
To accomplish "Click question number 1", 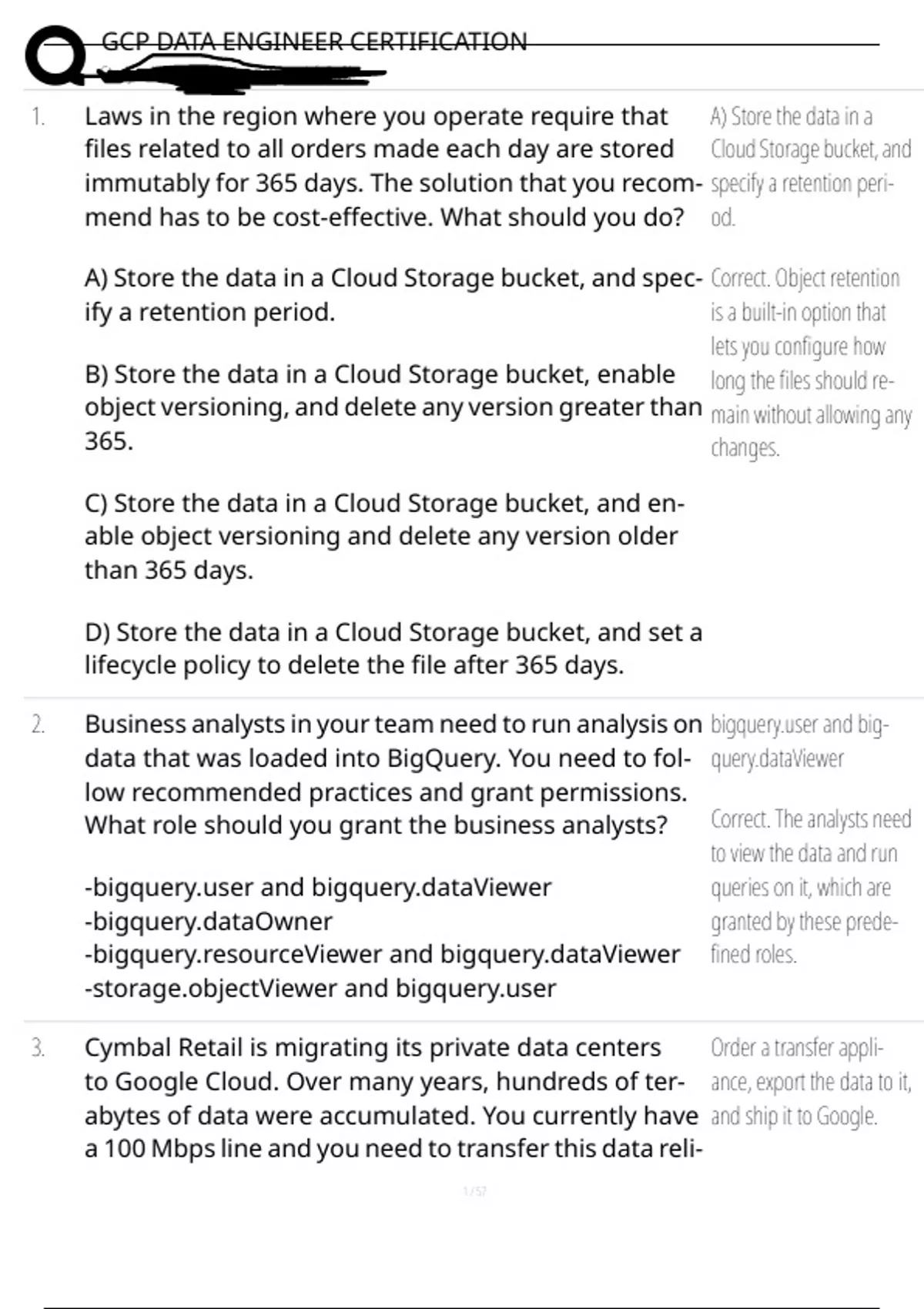I will click(38, 117).
